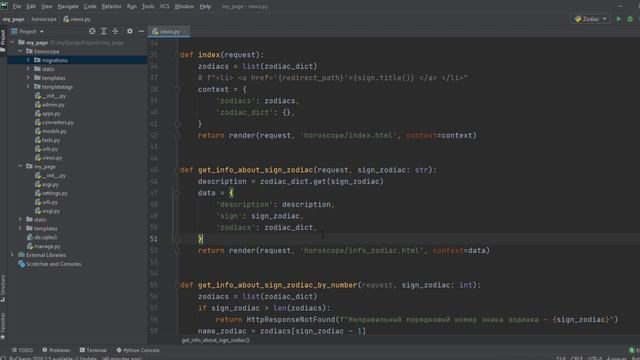This screenshot has height=360, width=640.
Task: Fold get_info_about_sign_zodiac_by_number function in gutter
Action: pos(178,285)
